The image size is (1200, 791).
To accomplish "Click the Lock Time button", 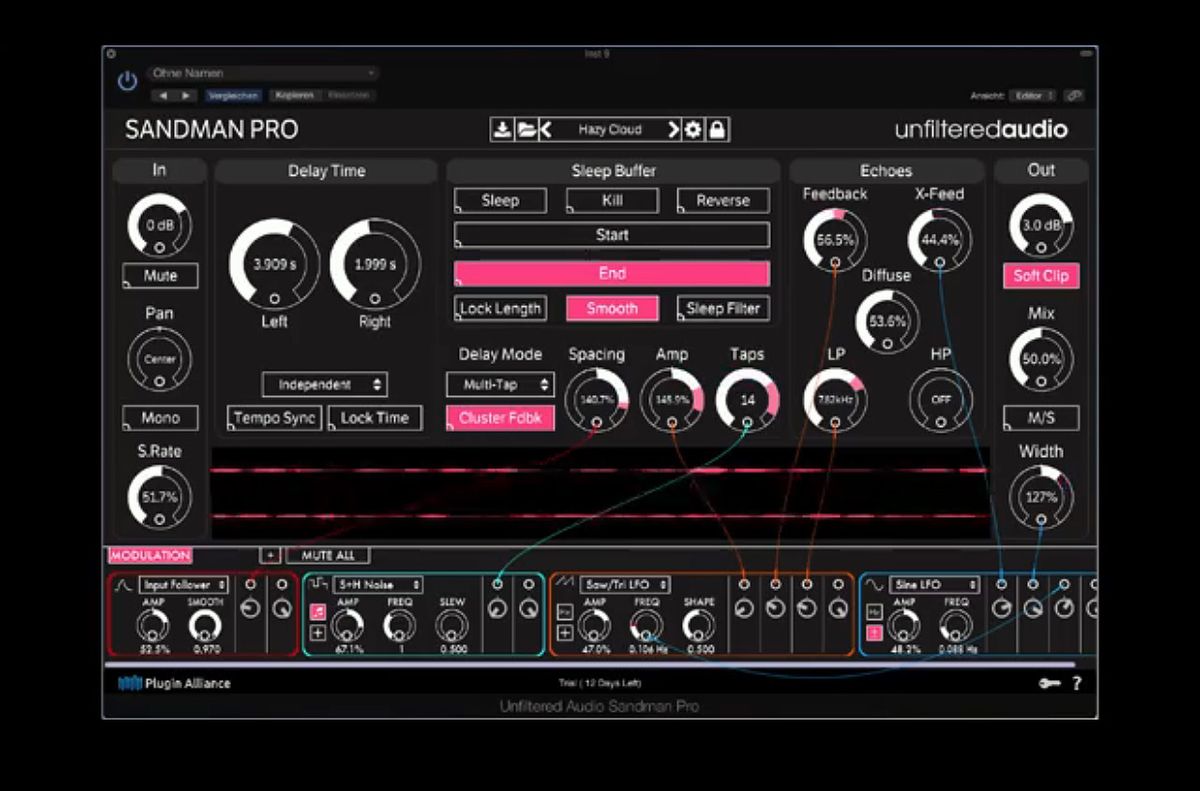I will [x=375, y=418].
